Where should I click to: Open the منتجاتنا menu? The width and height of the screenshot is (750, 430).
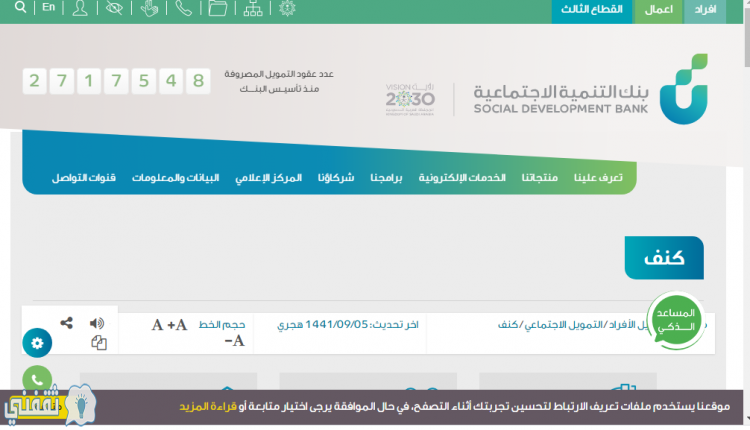point(540,177)
